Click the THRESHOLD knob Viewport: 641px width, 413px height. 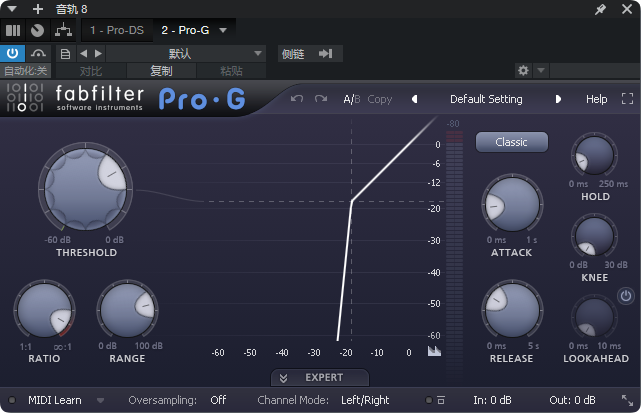[x=85, y=189]
